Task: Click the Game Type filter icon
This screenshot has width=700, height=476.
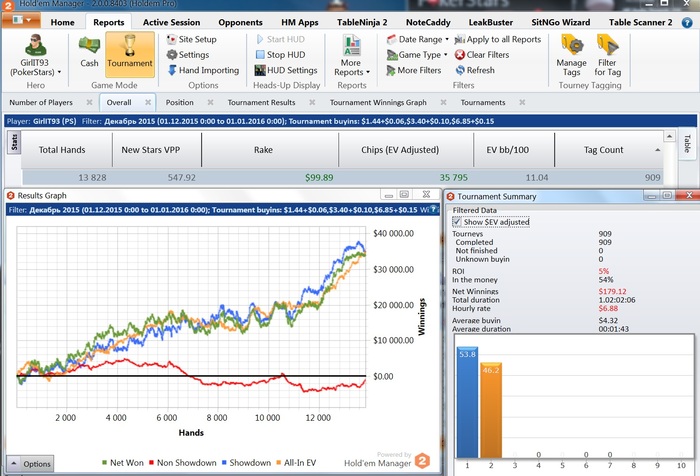Action: click(392, 55)
